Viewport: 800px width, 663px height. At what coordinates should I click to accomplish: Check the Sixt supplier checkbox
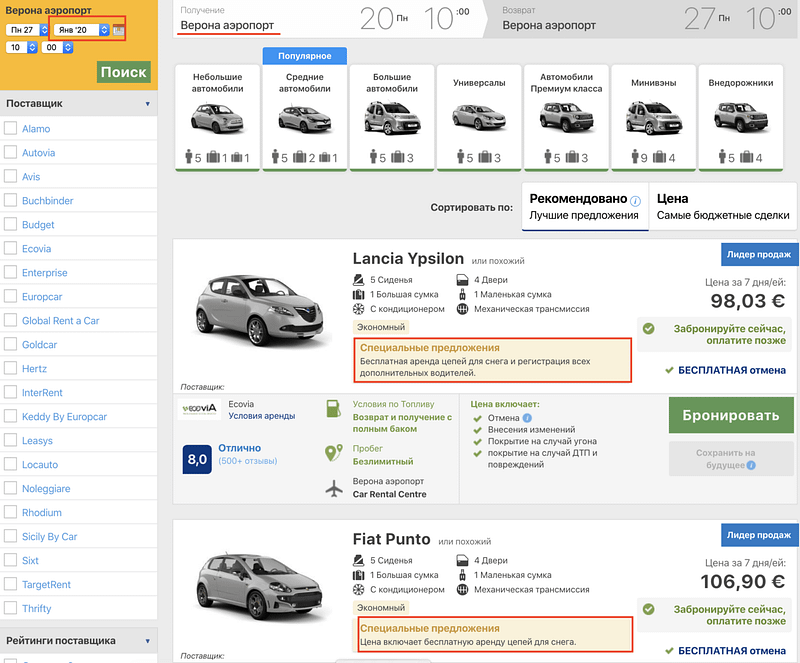(10, 561)
